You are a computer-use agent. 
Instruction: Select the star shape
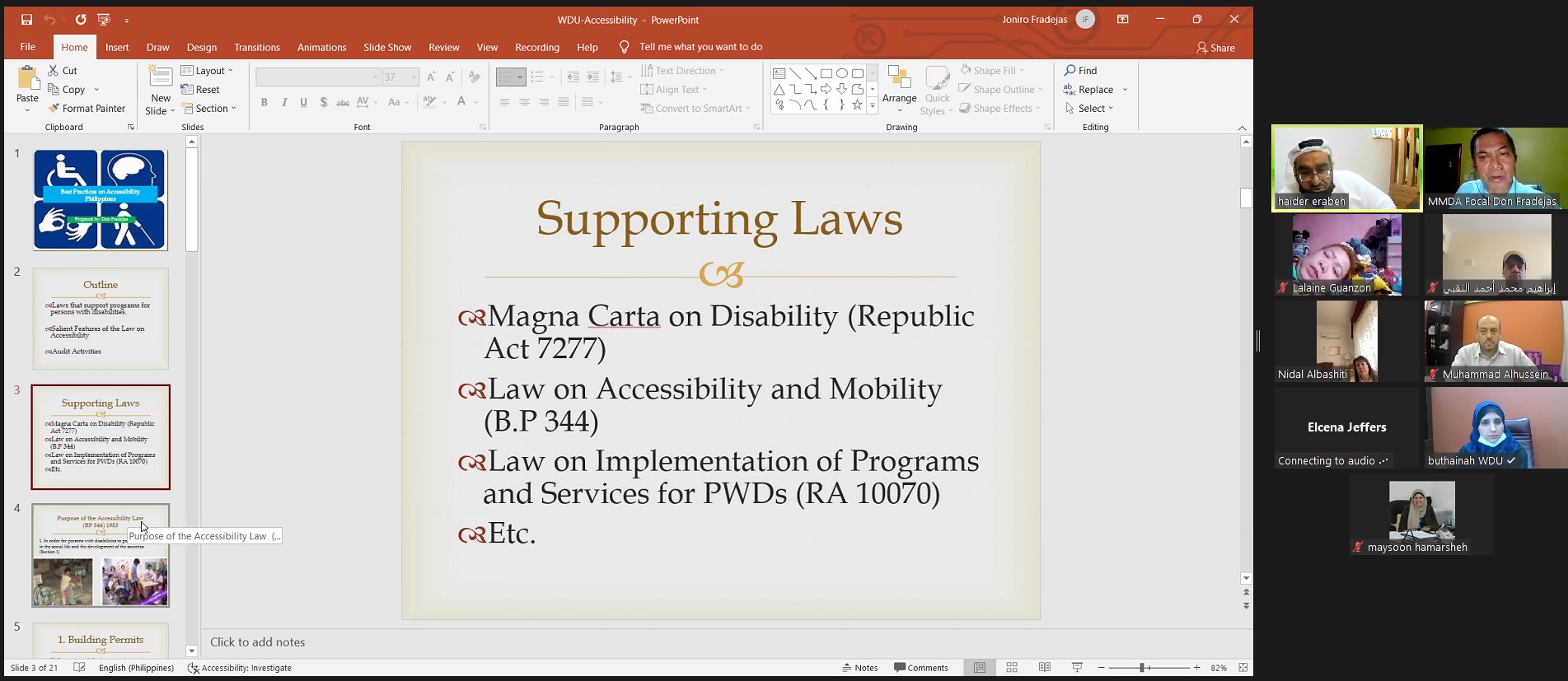click(x=858, y=105)
